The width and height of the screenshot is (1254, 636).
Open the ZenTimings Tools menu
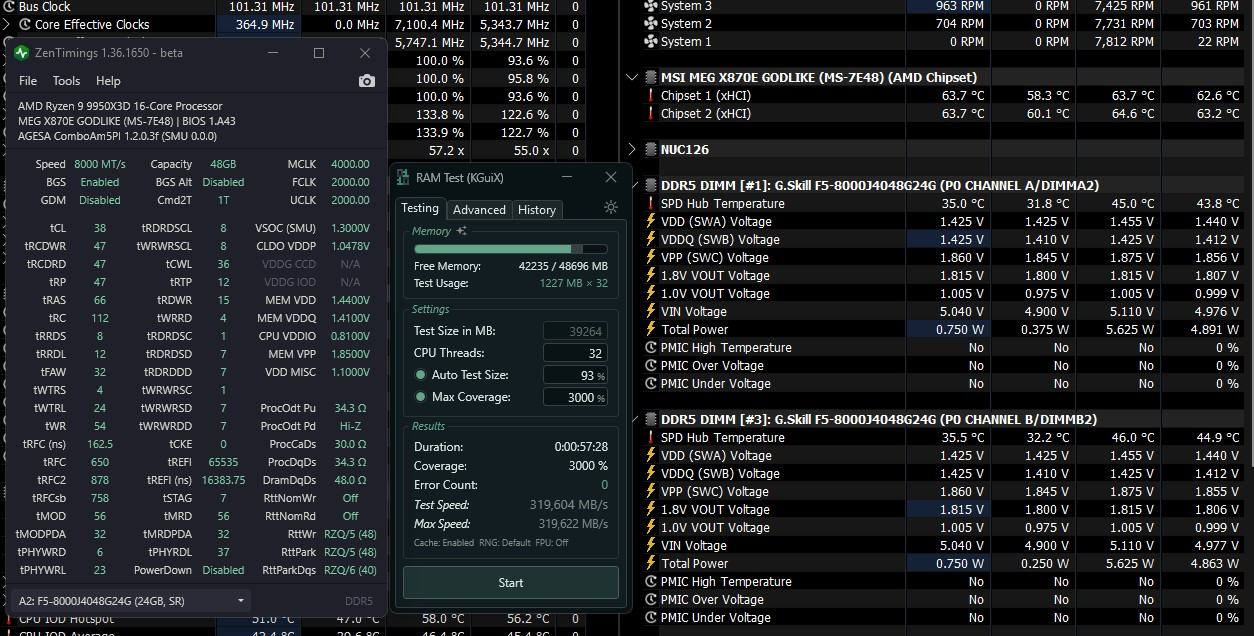click(x=66, y=81)
